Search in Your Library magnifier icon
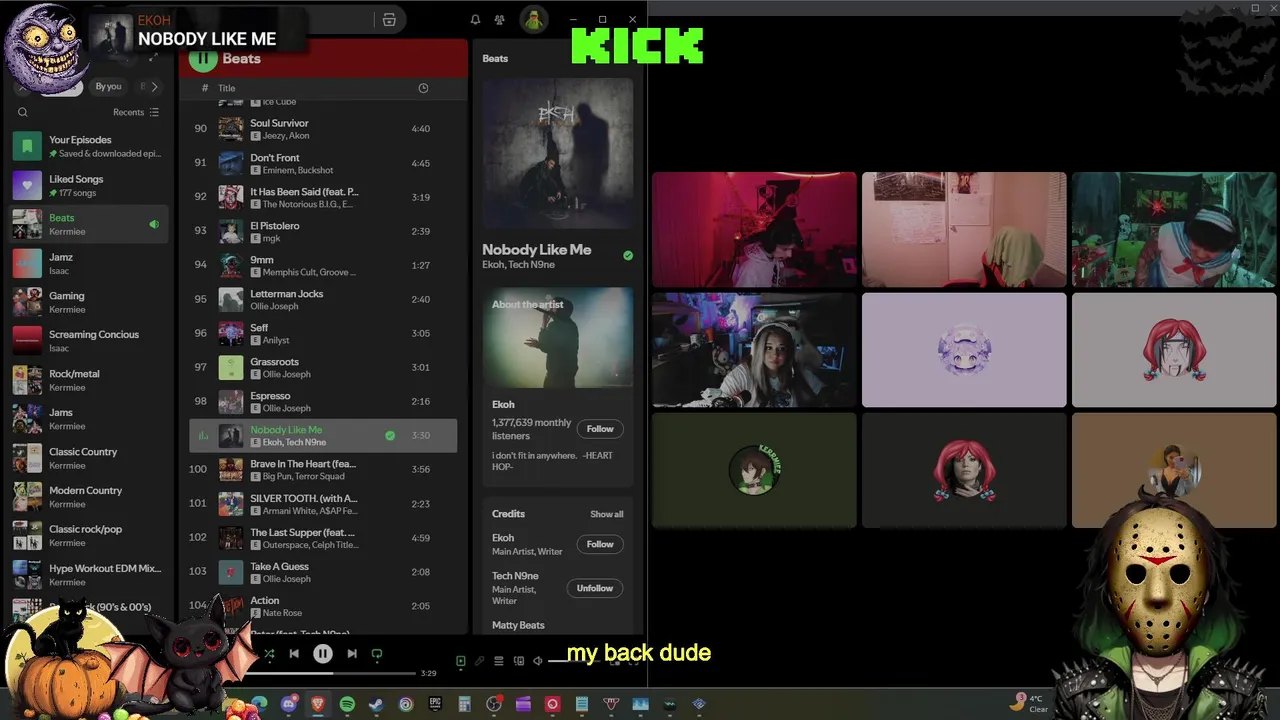The width and height of the screenshot is (1280, 720). click(x=23, y=112)
